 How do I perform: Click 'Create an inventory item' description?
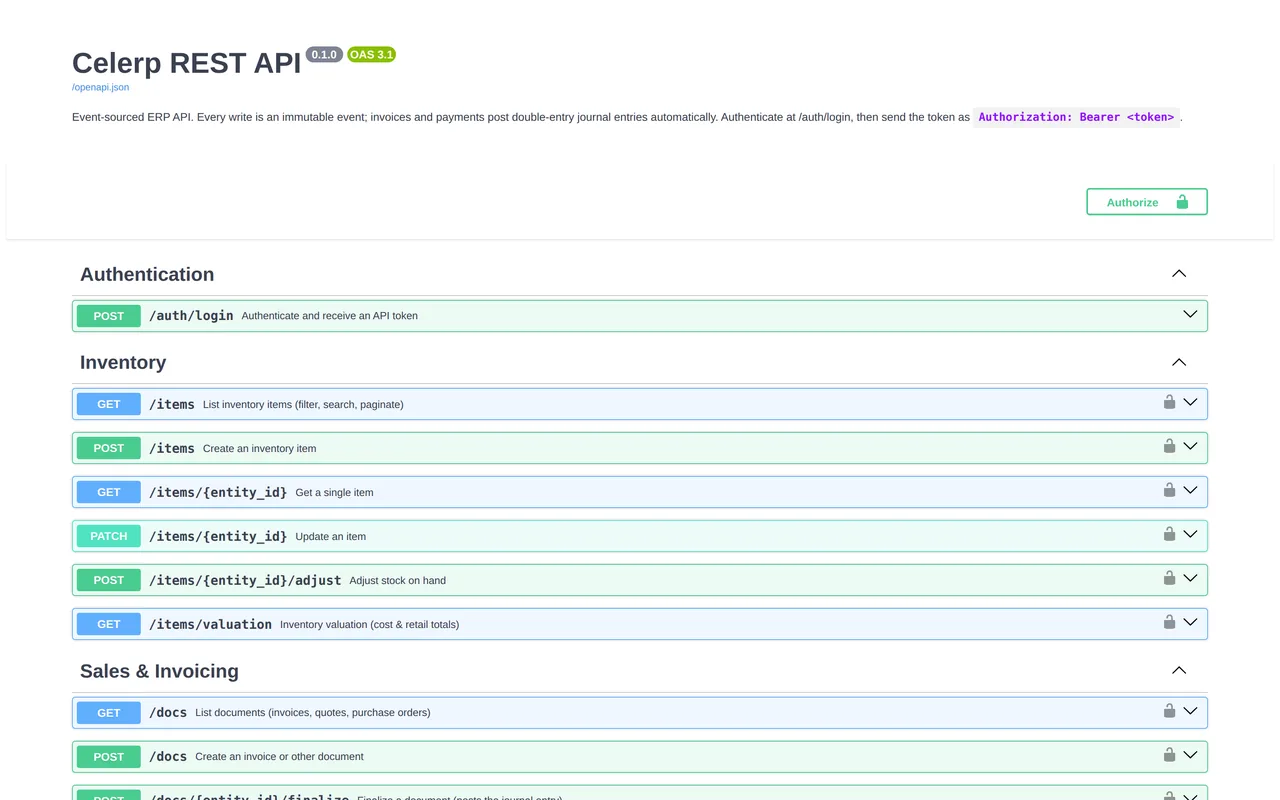(x=259, y=448)
